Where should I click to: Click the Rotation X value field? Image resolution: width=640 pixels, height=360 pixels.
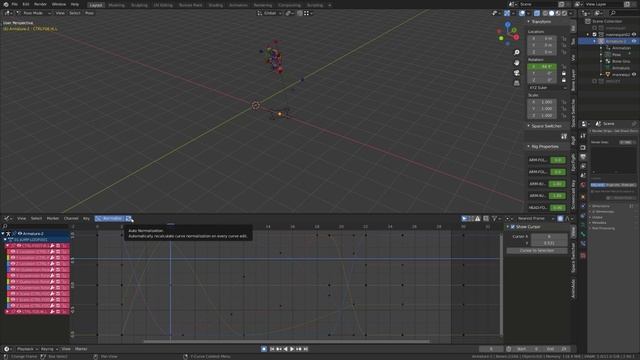point(542,66)
